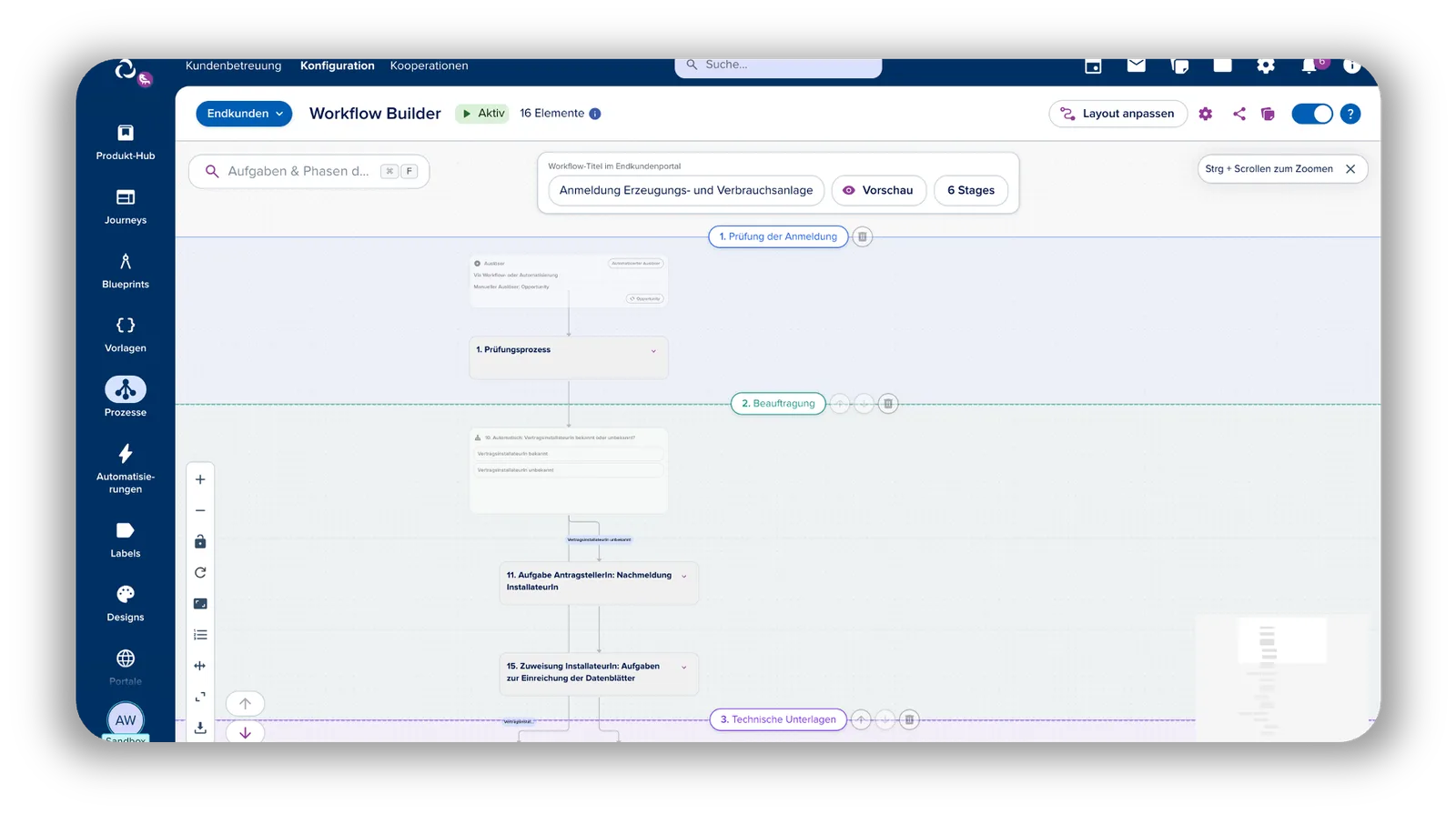Click the Vorschau button
Viewport: 1456px width, 814px height.
pyautogui.click(x=879, y=190)
